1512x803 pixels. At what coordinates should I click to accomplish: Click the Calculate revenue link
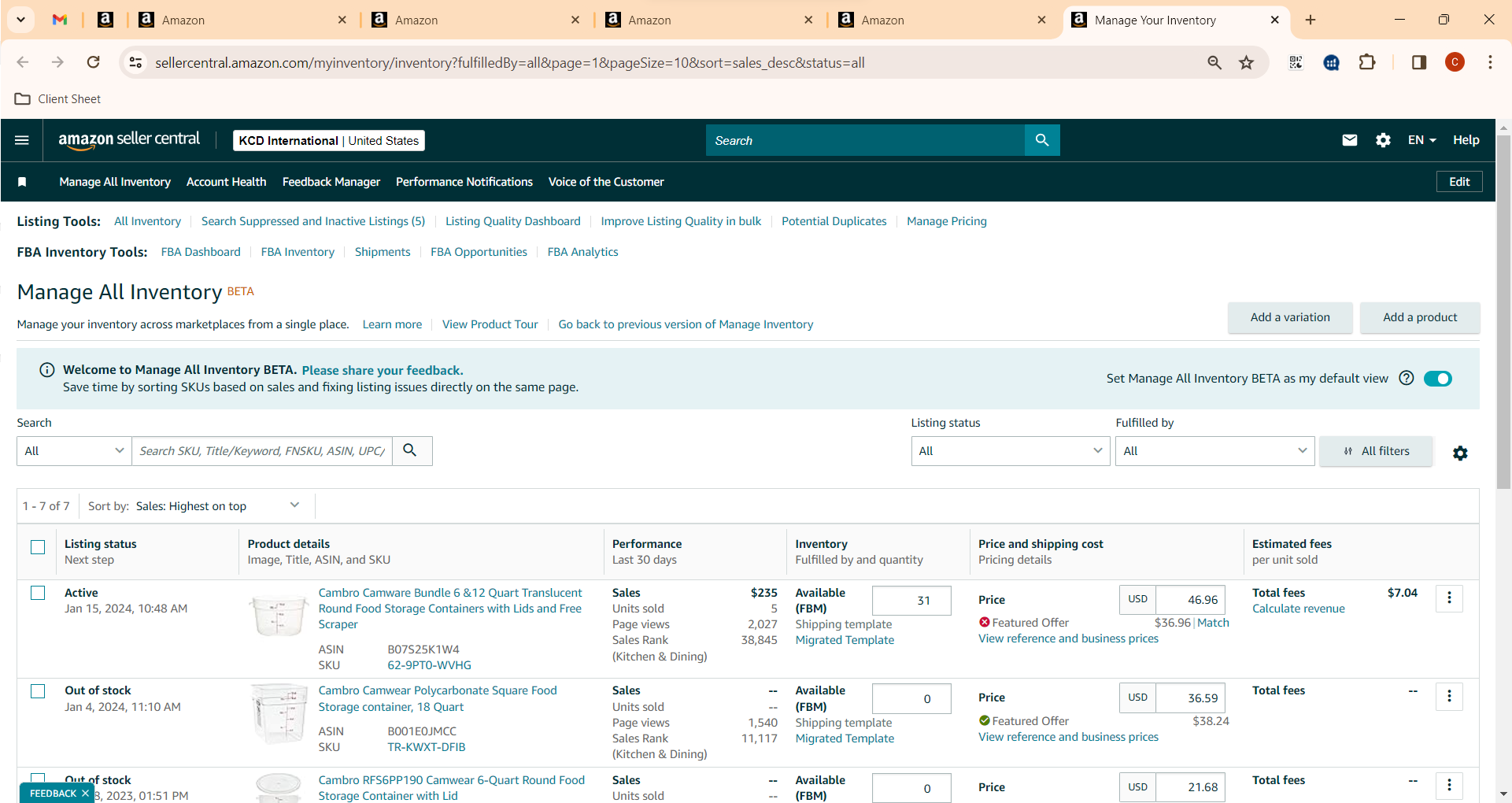[x=1299, y=609]
